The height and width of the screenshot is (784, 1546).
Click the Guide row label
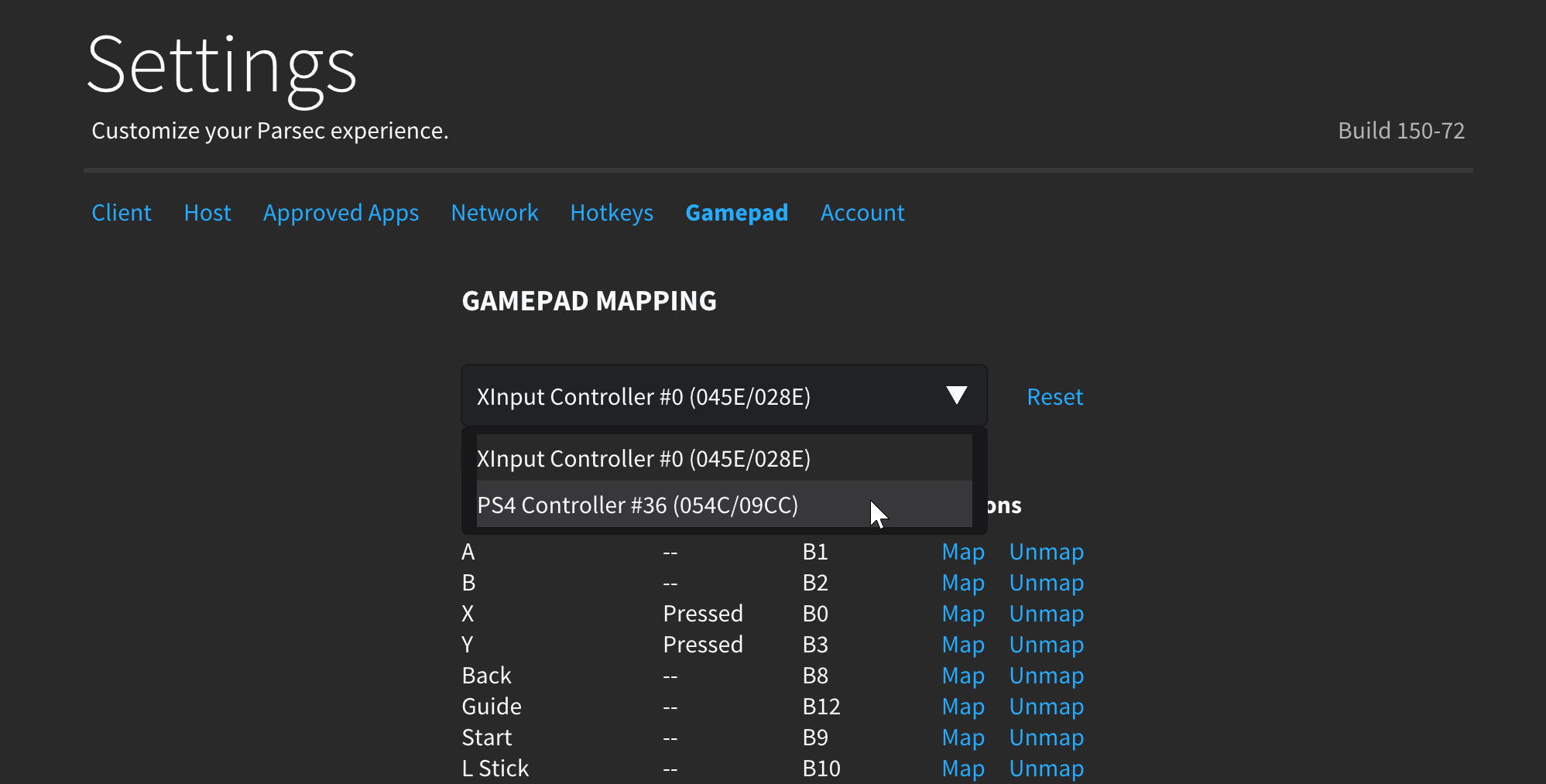pos(492,707)
